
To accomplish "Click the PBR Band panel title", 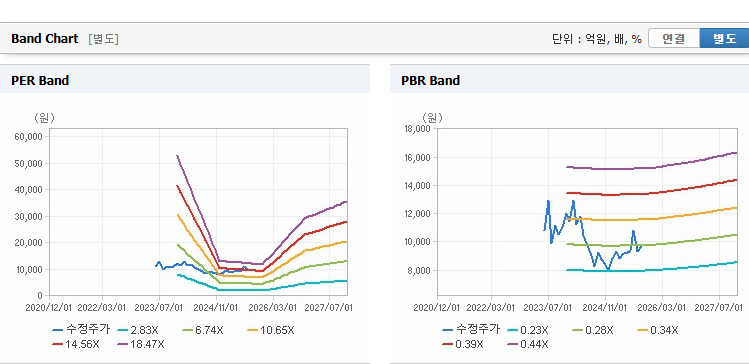I will (430, 80).
